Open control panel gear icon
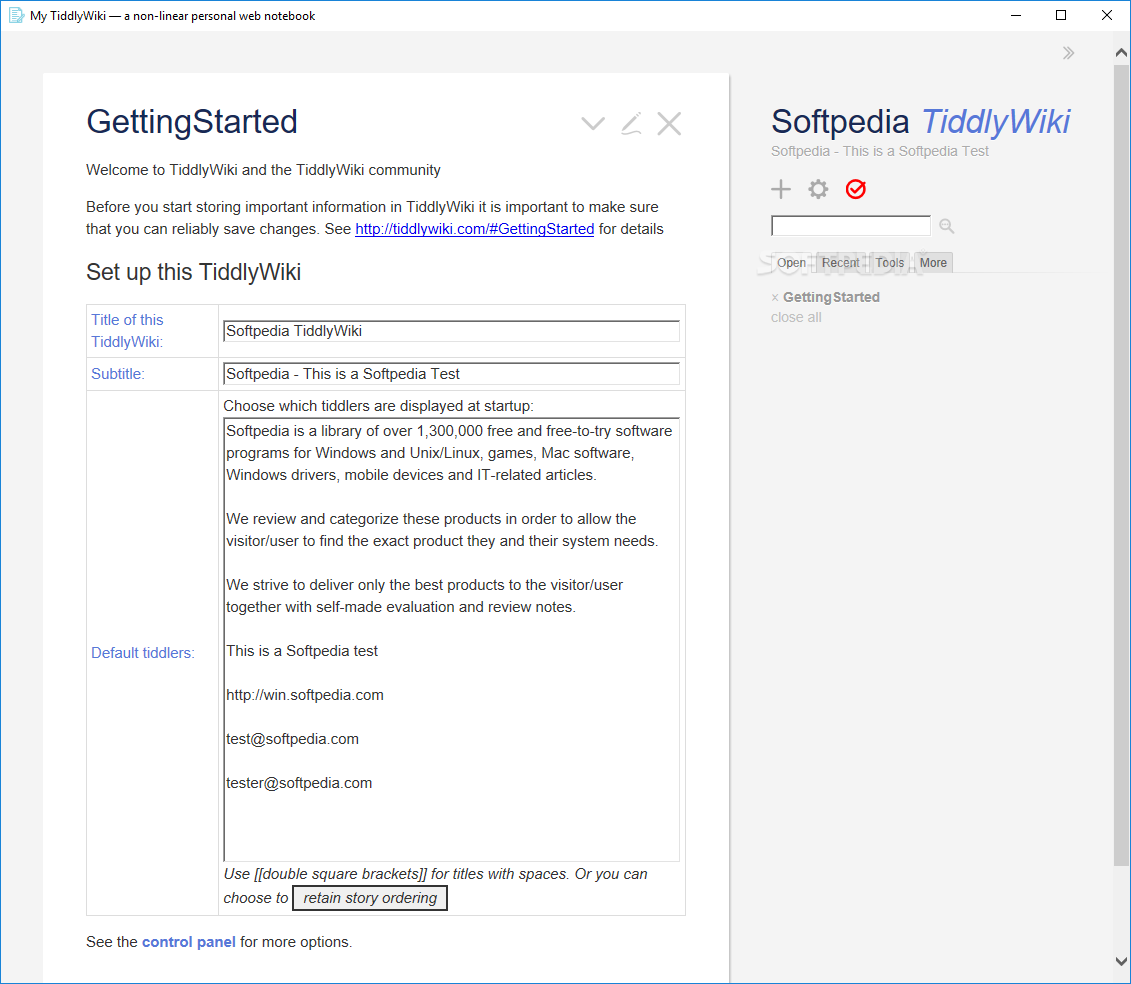Screen dimensions: 1131x984 (818, 189)
